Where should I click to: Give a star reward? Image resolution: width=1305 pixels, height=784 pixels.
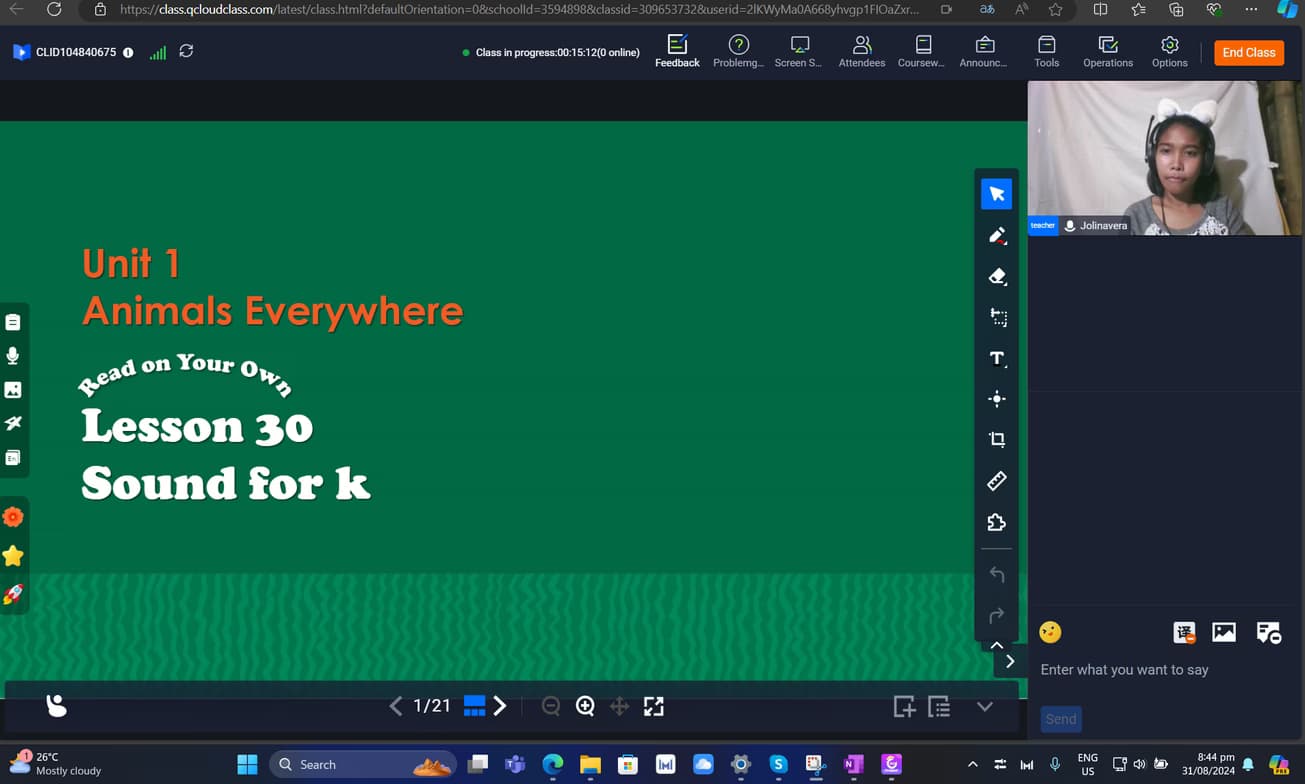click(x=13, y=556)
